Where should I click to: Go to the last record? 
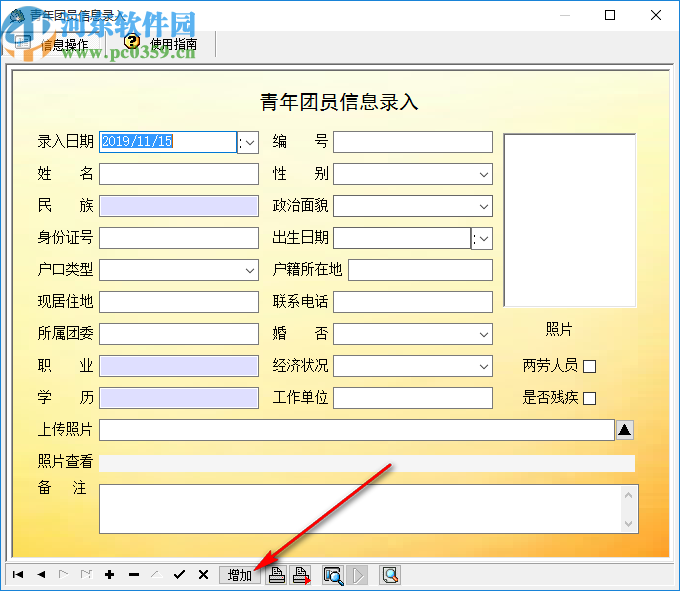[x=86, y=575]
